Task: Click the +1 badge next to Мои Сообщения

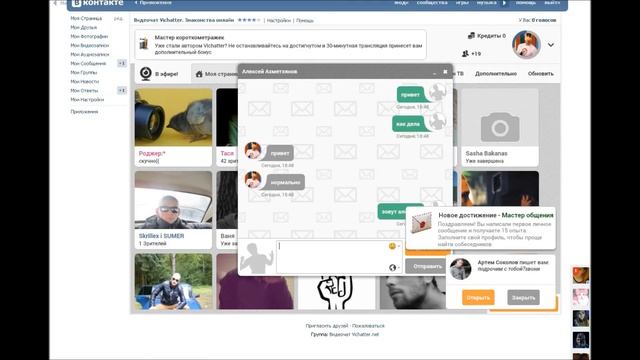Action: (122, 63)
